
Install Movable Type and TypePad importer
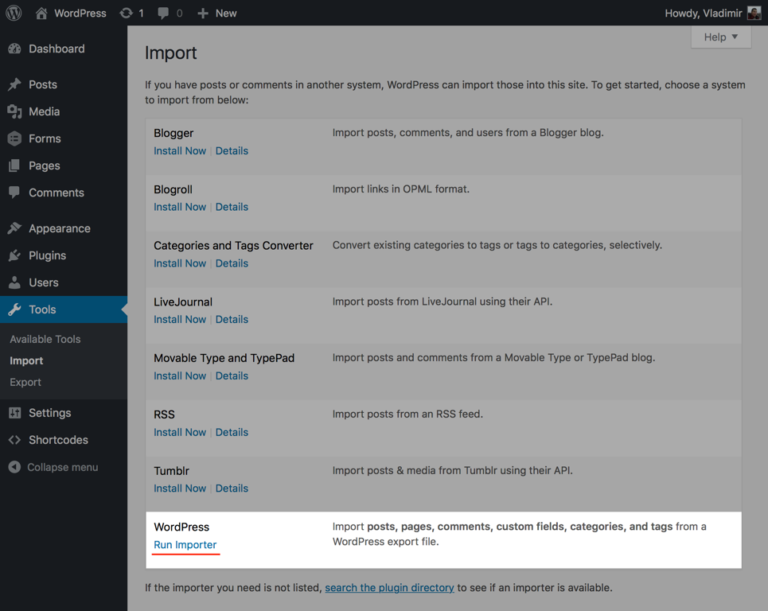pyautogui.click(x=180, y=376)
